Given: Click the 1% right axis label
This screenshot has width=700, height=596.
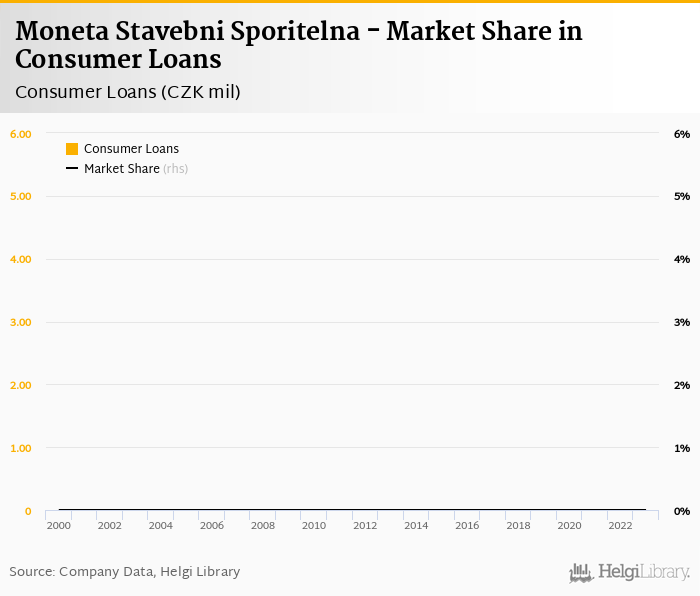Looking at the screenshot, I should (x=682, y=448).
